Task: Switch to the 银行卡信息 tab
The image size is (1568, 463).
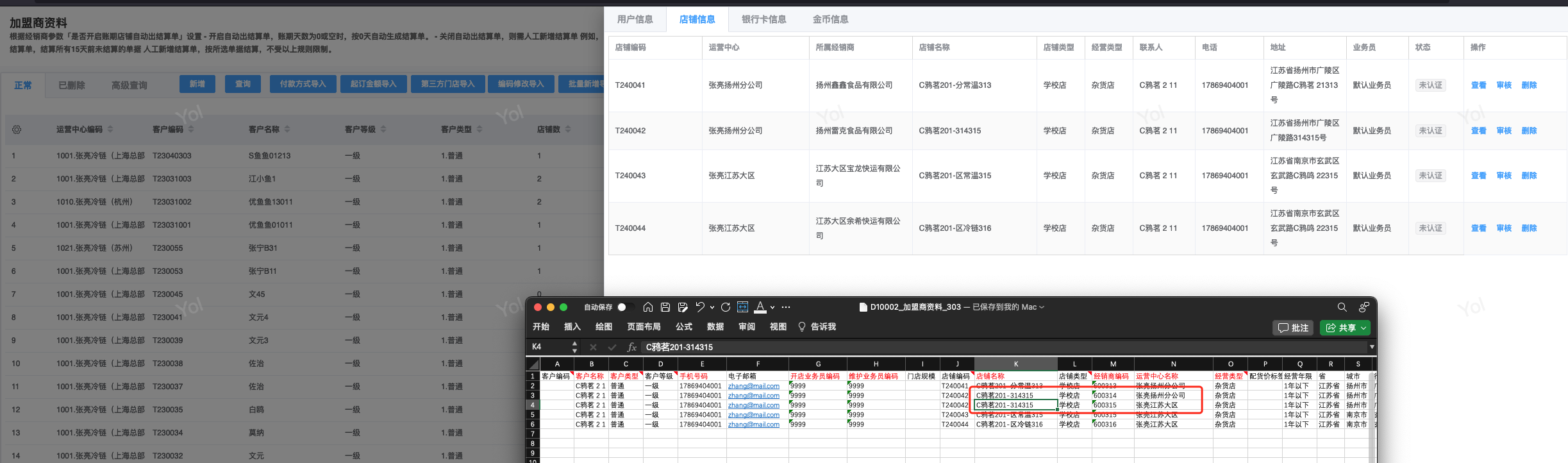Action: pos(763,19)
